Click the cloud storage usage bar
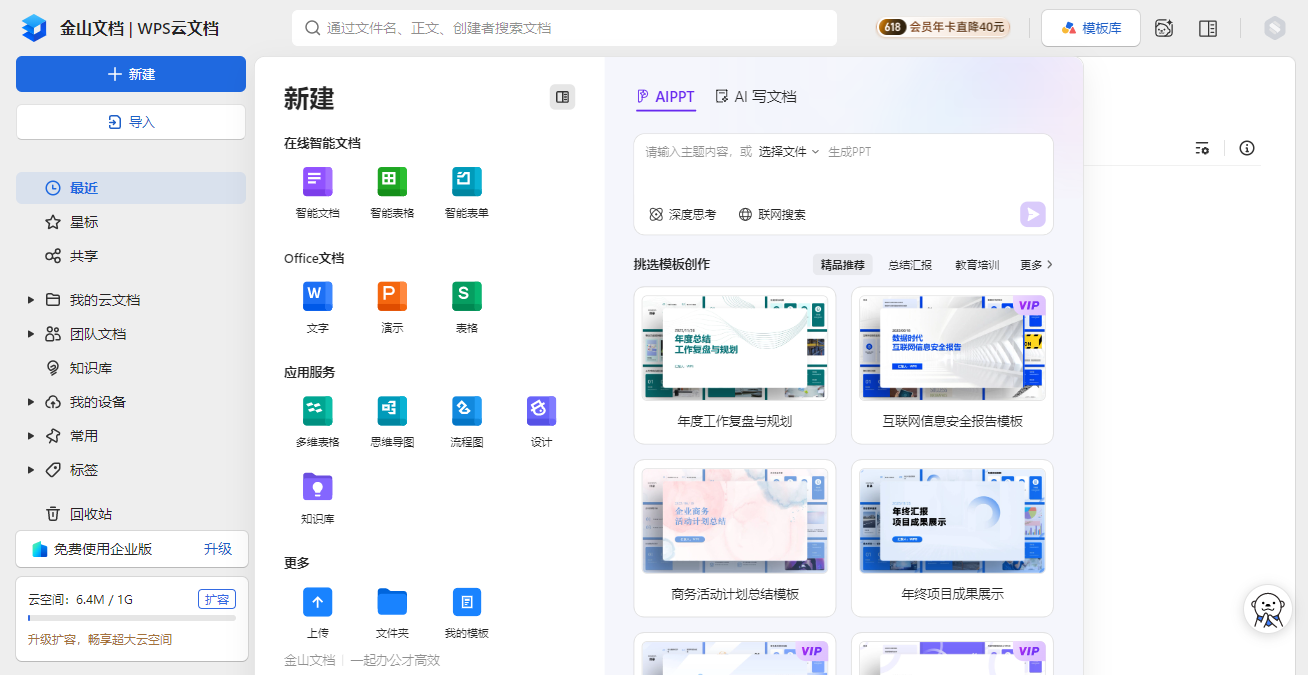This screenshot has width=1308, height=675. (132, 618)
